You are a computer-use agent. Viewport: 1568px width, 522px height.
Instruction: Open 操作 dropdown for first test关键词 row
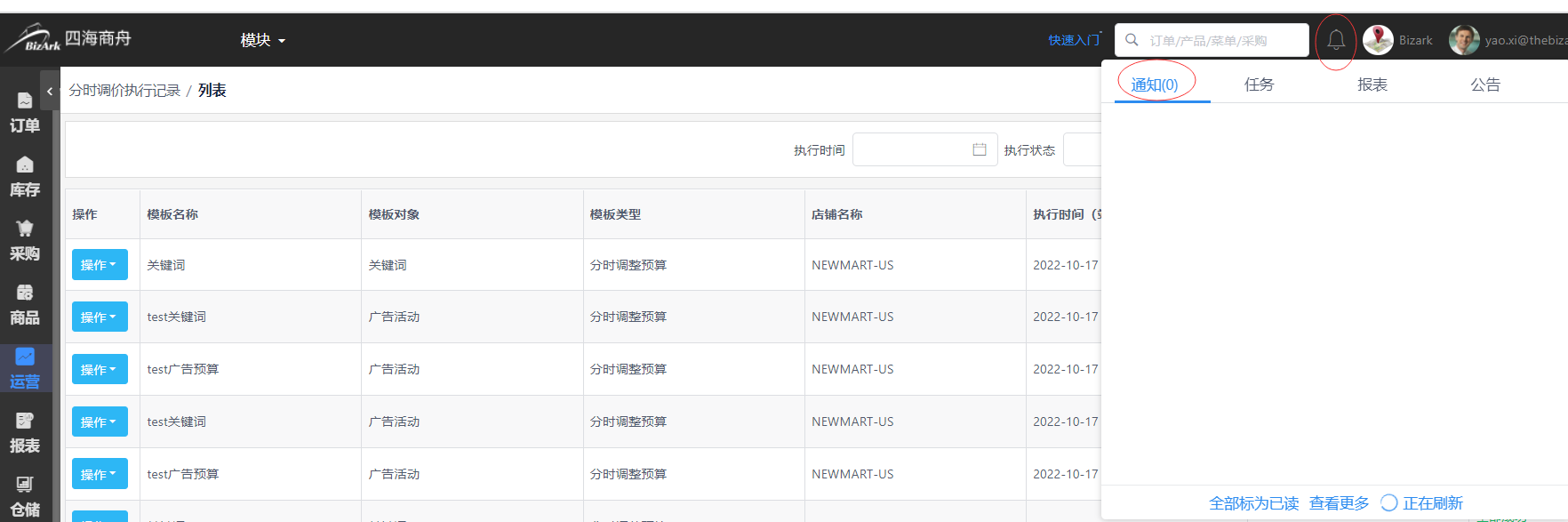point(100,317)
